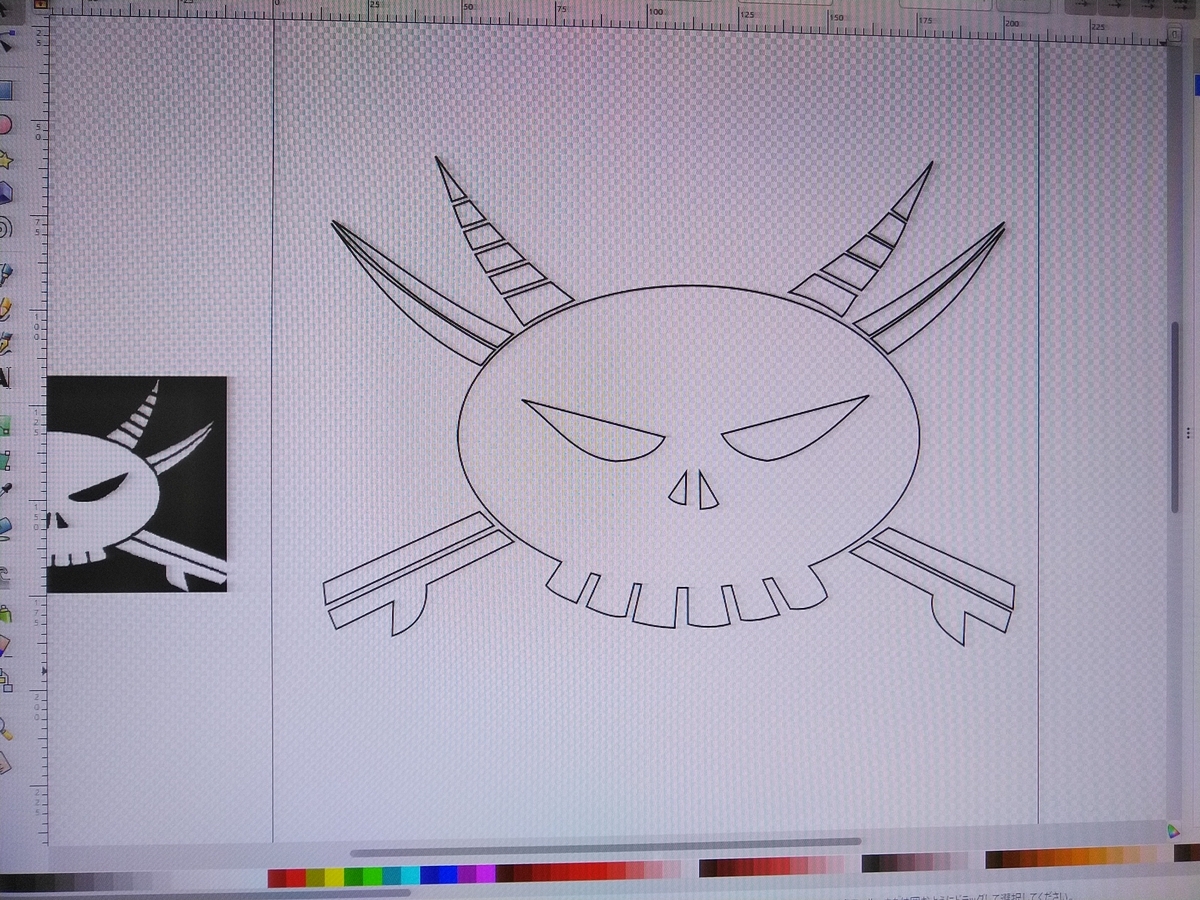Select the Ellipse/Circle tool
The image size is (1200, 900).
pyautogui.click(x=5, y=125)
